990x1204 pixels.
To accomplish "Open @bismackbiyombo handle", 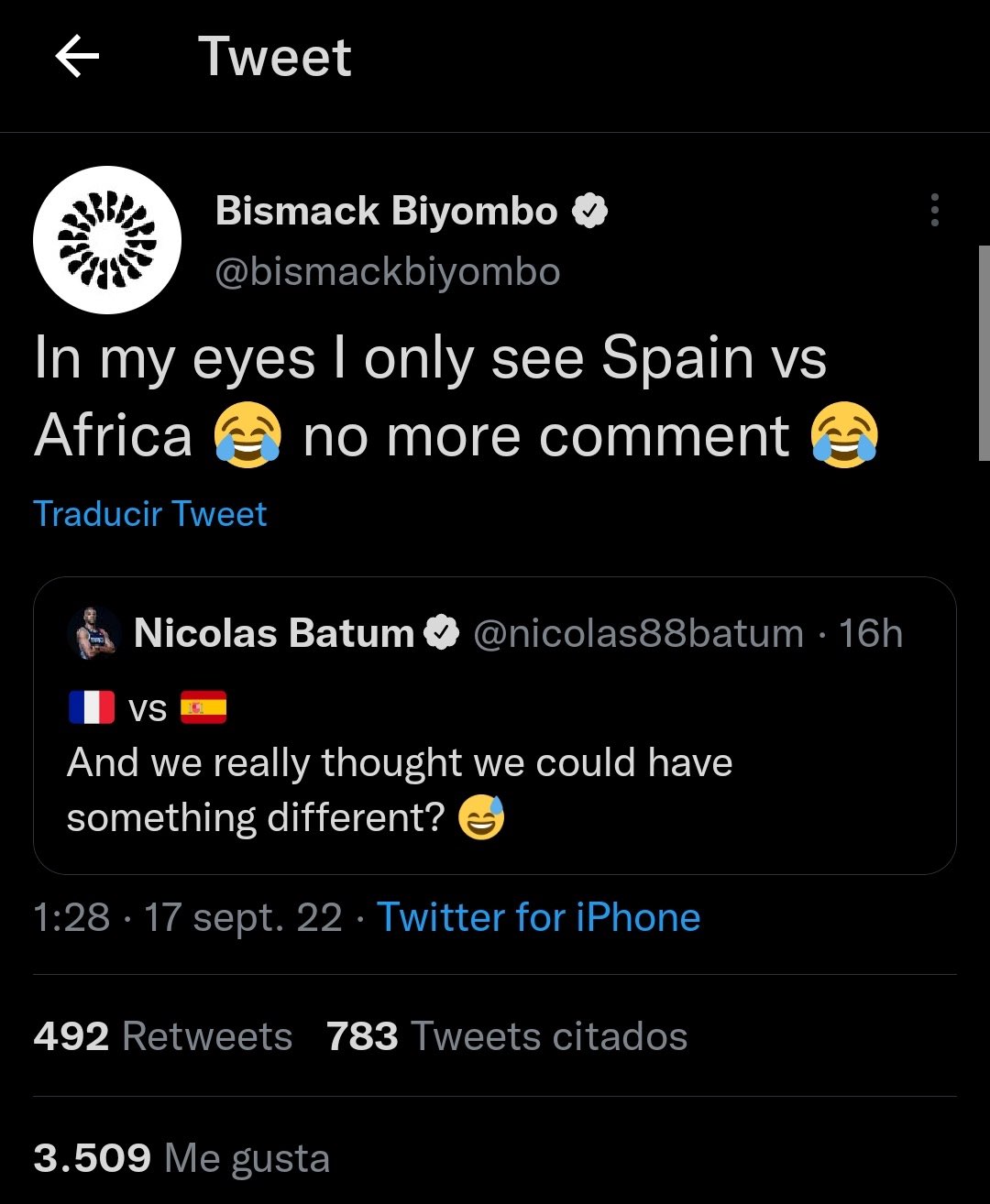I will pos(387,272).
